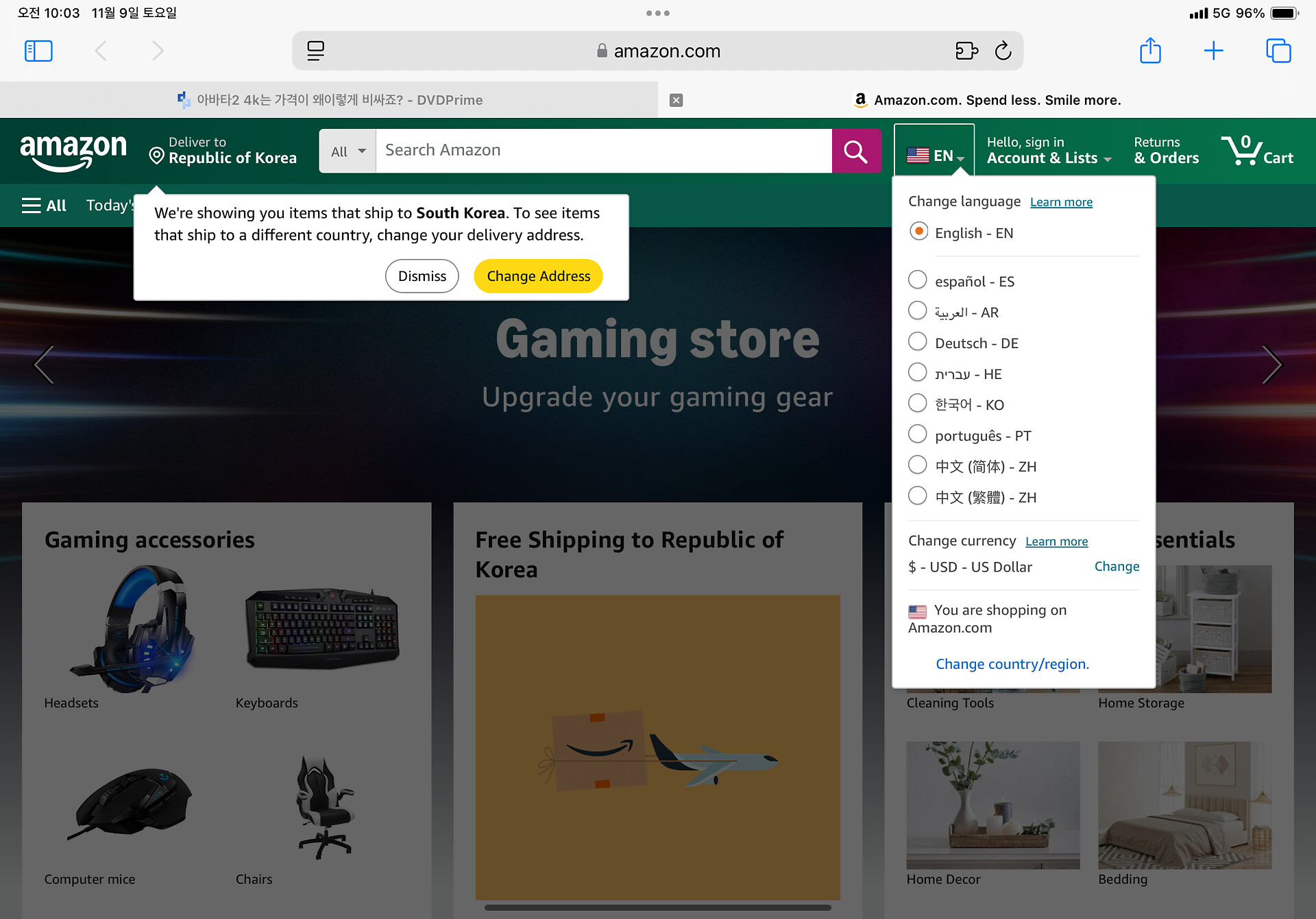Open a new tab with plus icon
The width and height of the screenshot is (1316, 919).
click(1213, 51)
